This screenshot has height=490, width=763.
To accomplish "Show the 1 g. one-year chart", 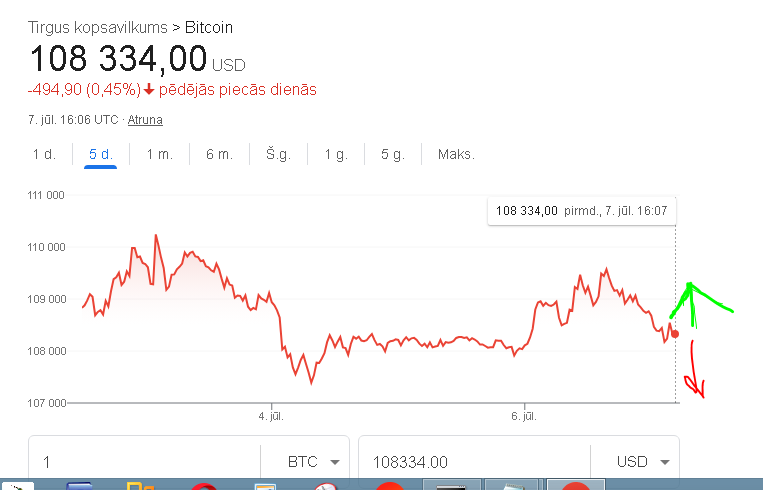I will pos(336,154).
